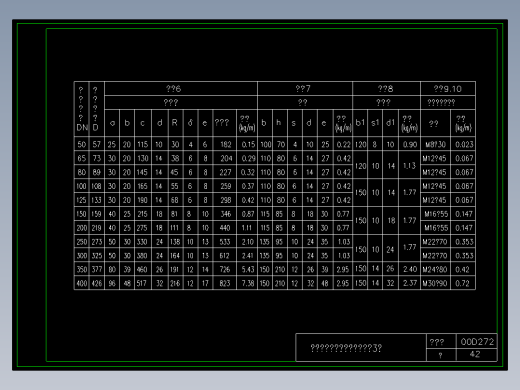Click the bolt spec 'M24?80'
520x390 pixels.
(x=435, y=269)
